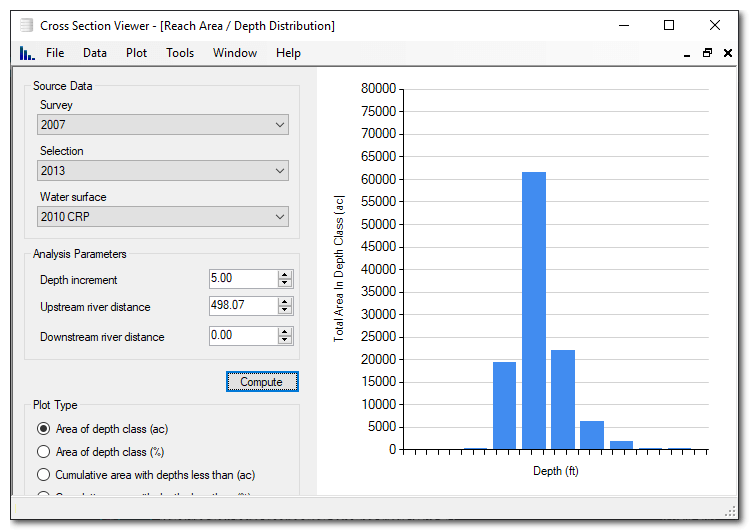Restore the inner document window

[707, 53]
